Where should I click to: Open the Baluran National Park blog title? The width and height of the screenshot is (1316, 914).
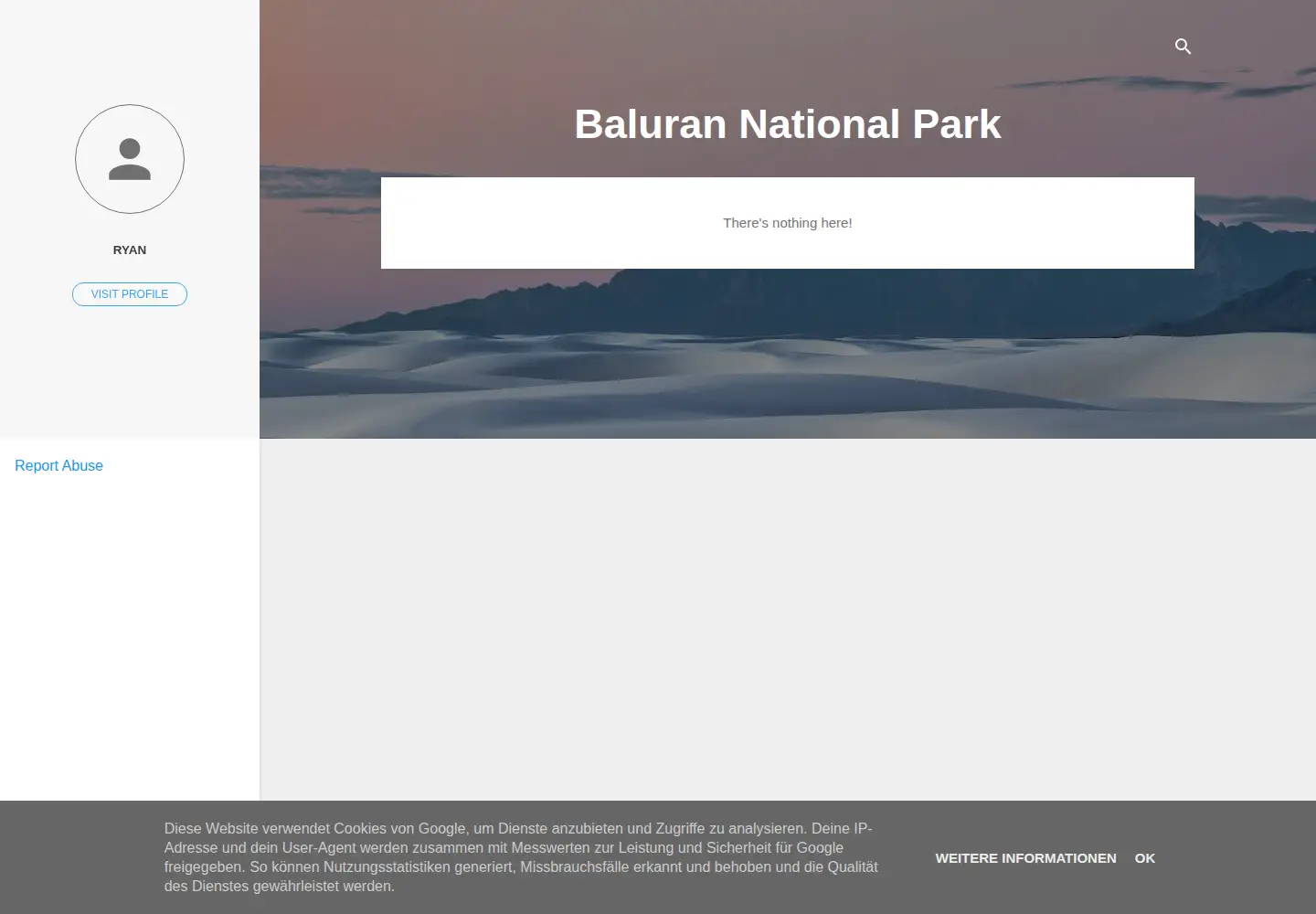(788, 124)
